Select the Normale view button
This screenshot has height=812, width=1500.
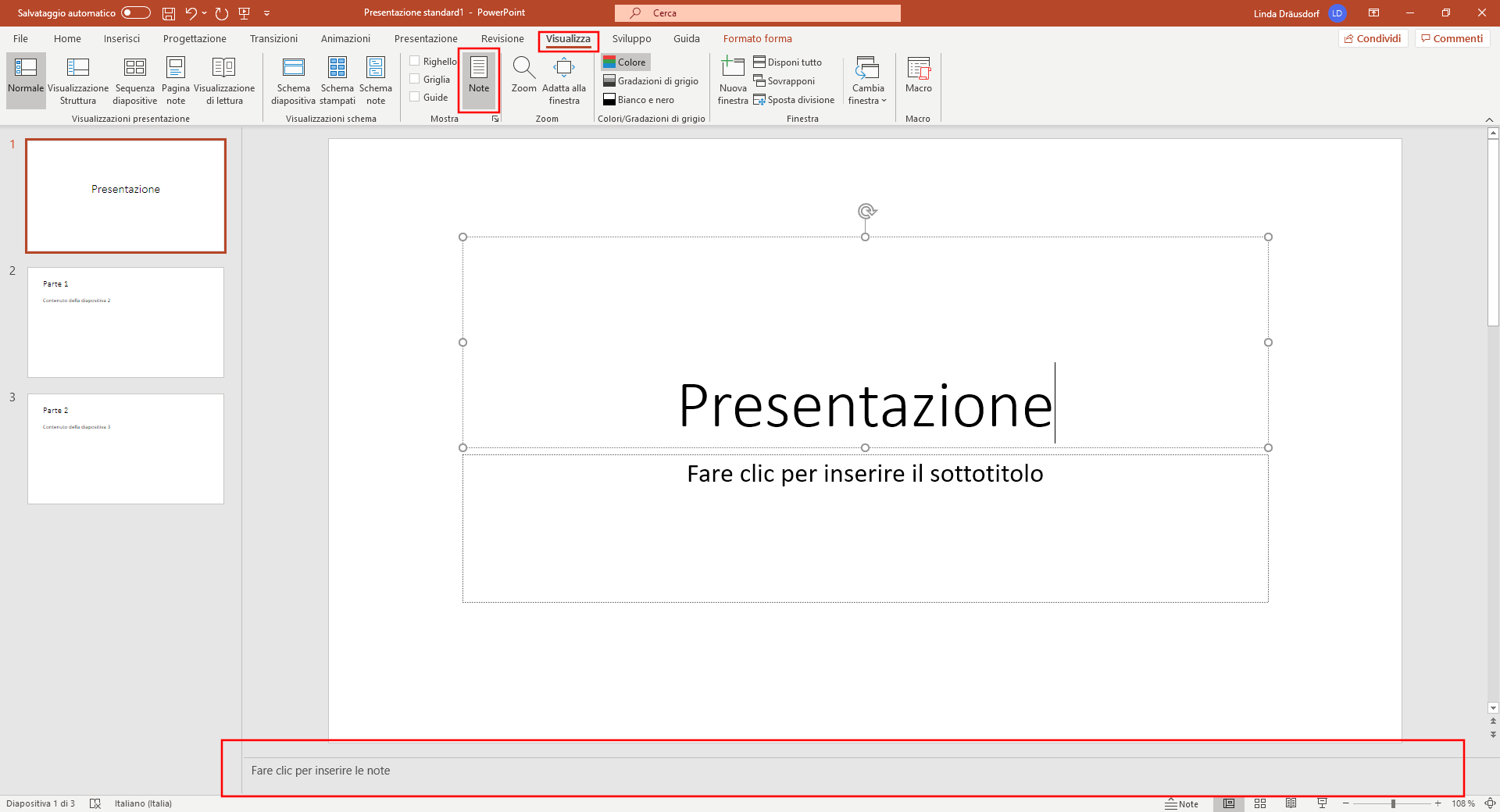click(26, 80)
